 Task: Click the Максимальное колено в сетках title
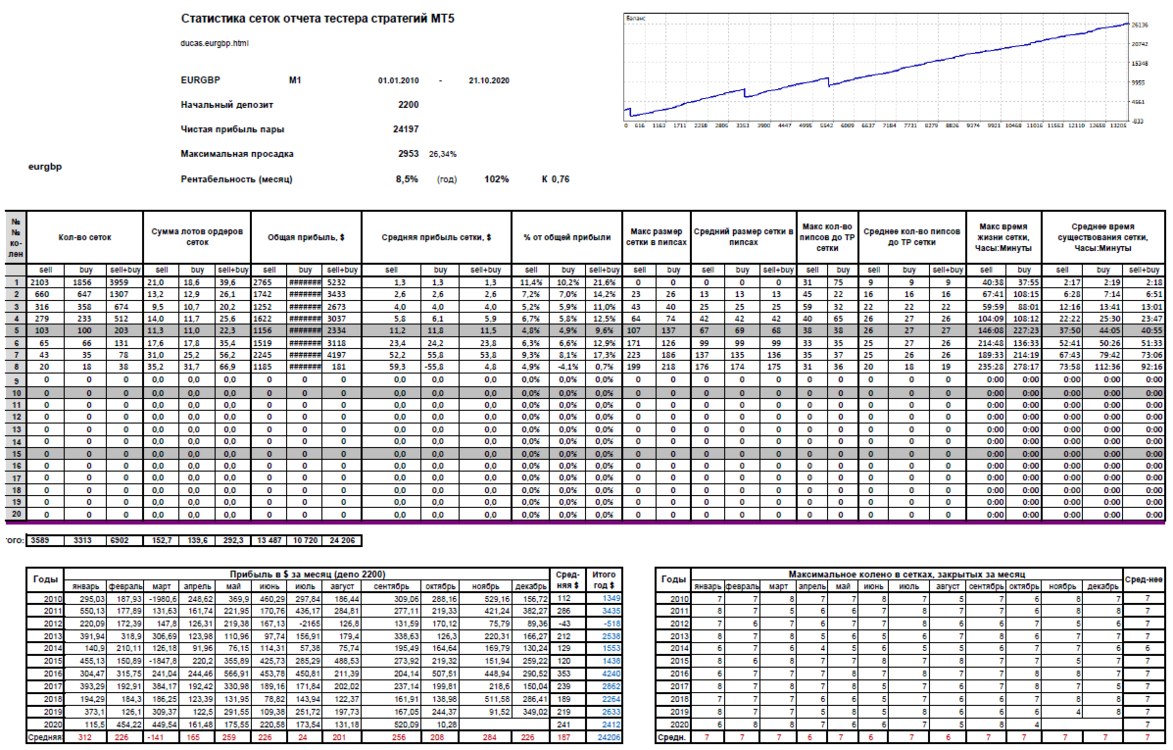907,574
